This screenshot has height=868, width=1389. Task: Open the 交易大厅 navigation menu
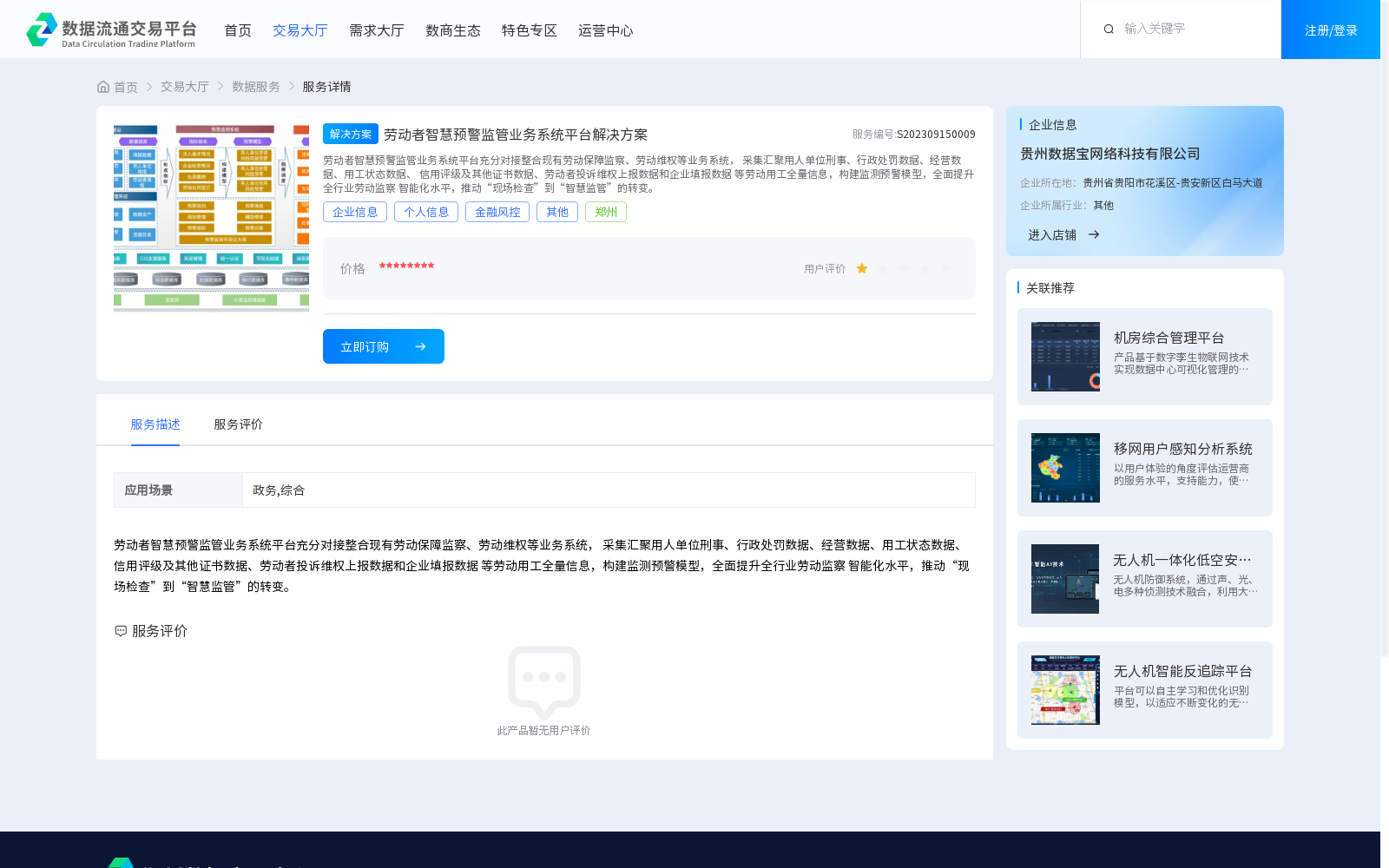[300, 30]
